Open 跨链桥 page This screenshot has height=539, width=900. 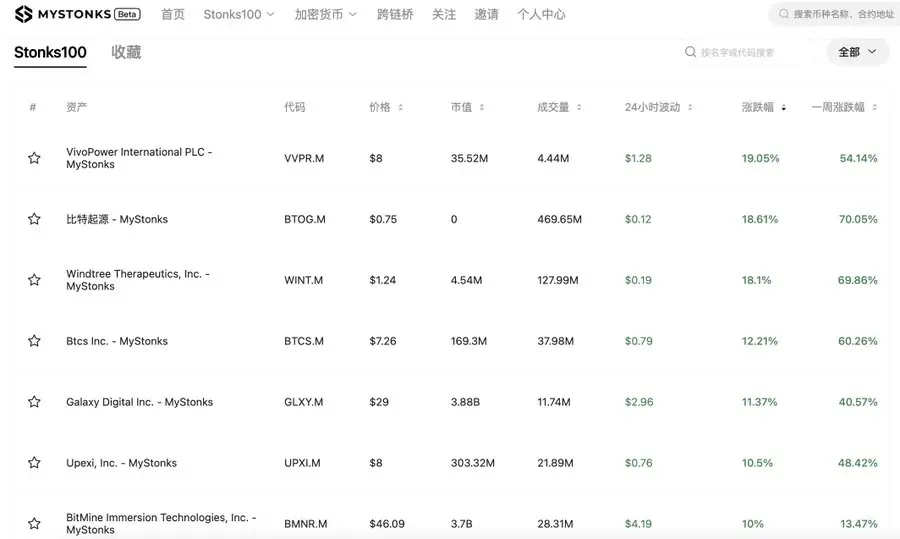(395, 14)
